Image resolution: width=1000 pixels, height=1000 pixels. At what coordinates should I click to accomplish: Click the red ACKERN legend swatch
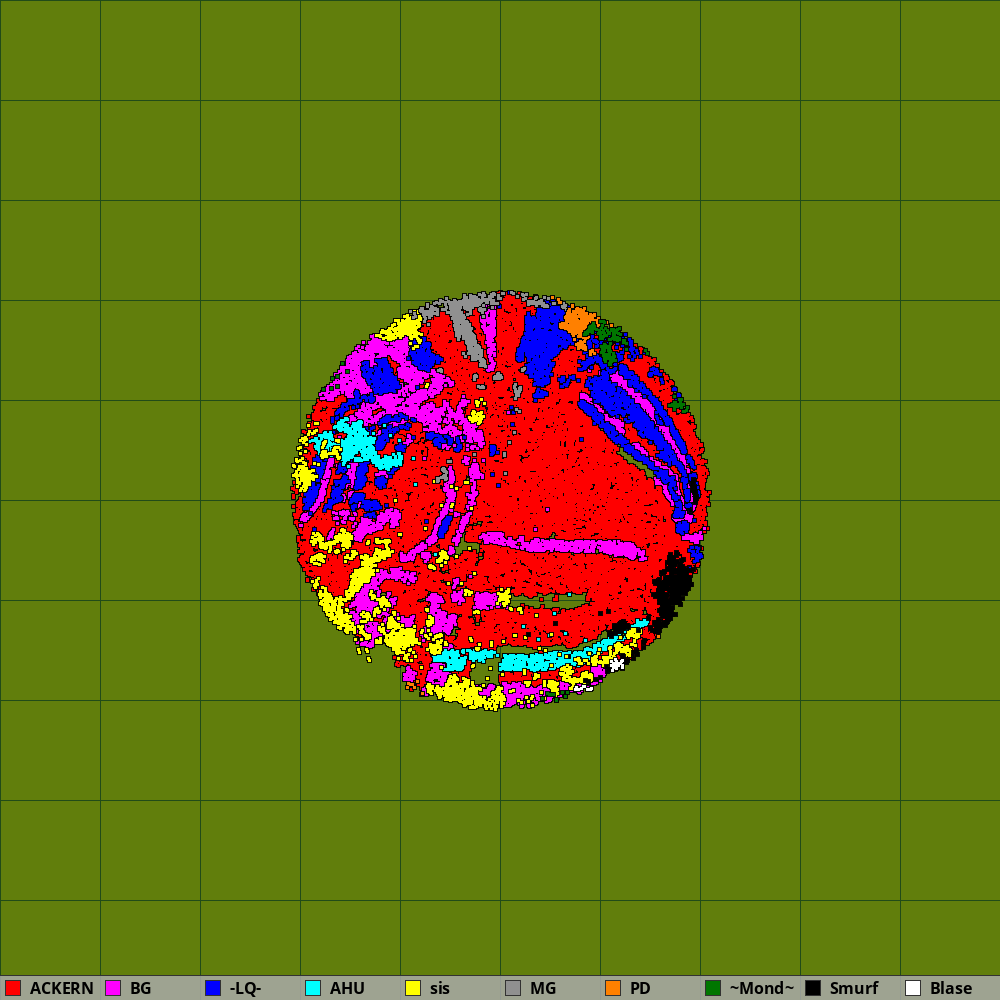(x=13, y=988)
